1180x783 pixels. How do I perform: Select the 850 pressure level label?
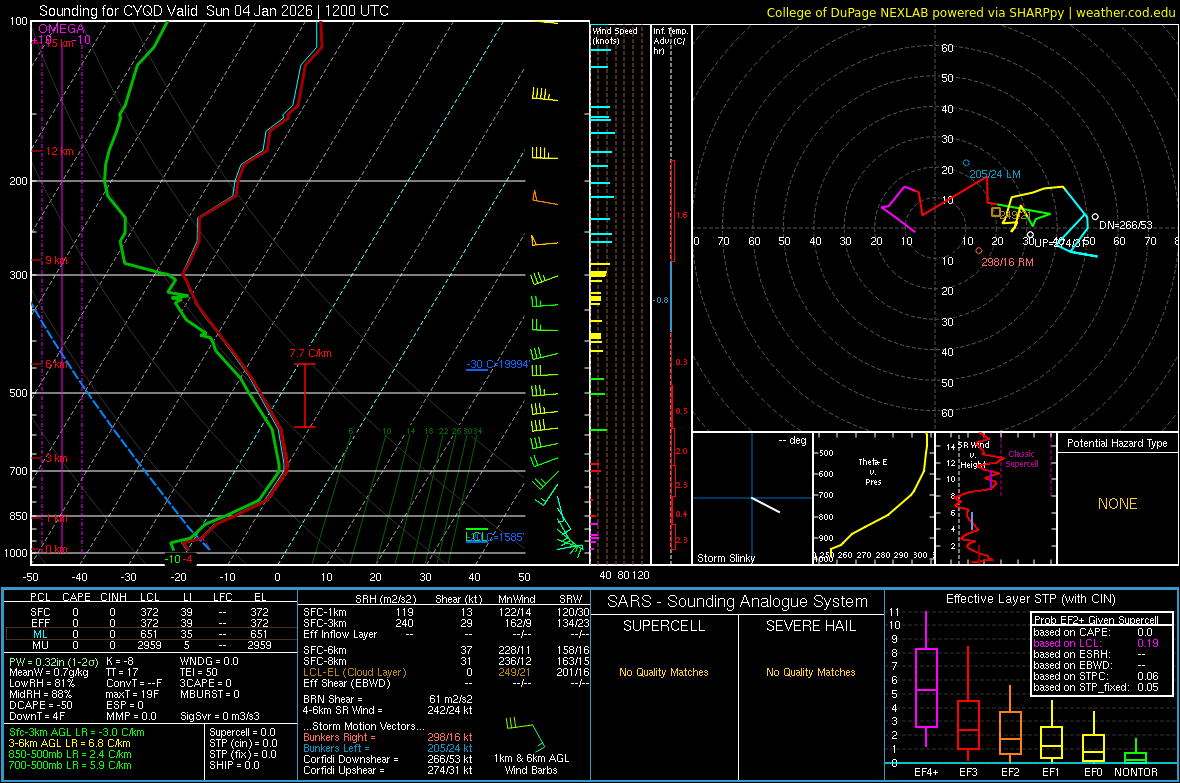18,516
